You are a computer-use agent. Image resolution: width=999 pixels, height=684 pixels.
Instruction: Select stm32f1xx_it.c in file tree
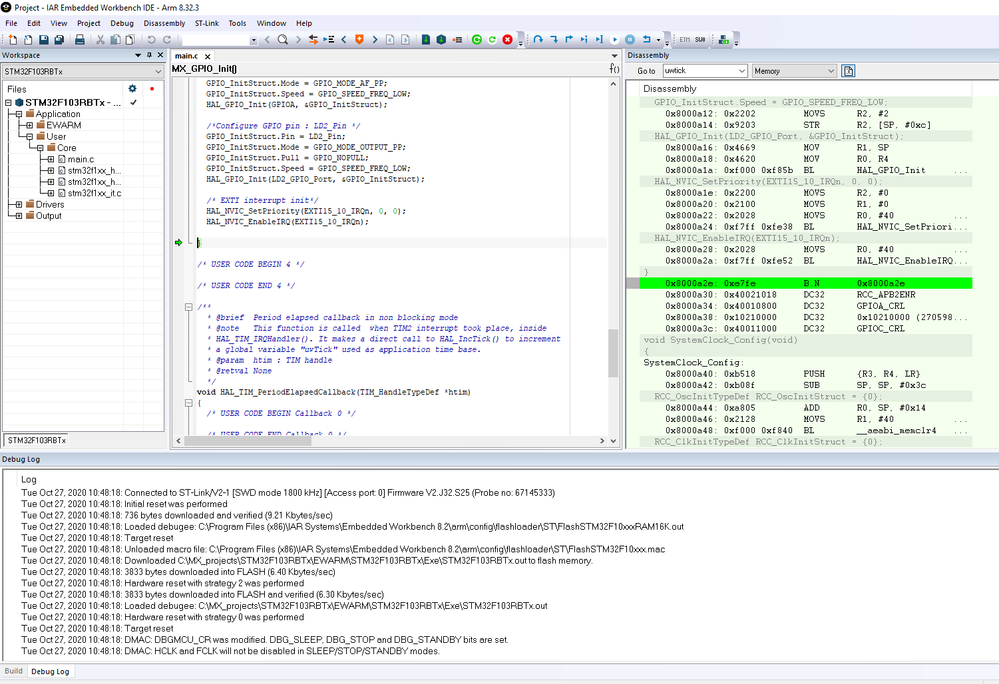pyautogui.click(x=94, y=193)
